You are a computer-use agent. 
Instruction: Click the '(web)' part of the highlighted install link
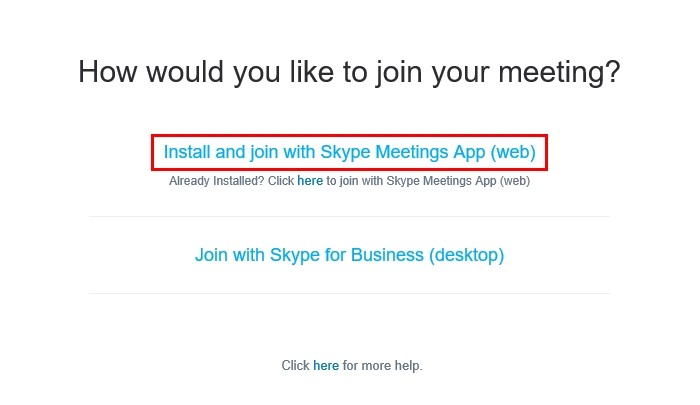(x=513, y=152)
